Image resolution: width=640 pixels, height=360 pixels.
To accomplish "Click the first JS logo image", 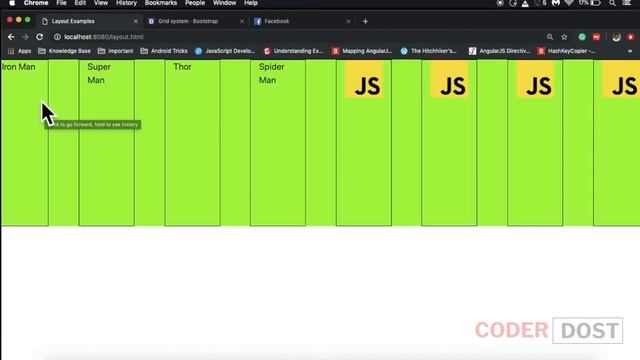I will tap(364, 79).
